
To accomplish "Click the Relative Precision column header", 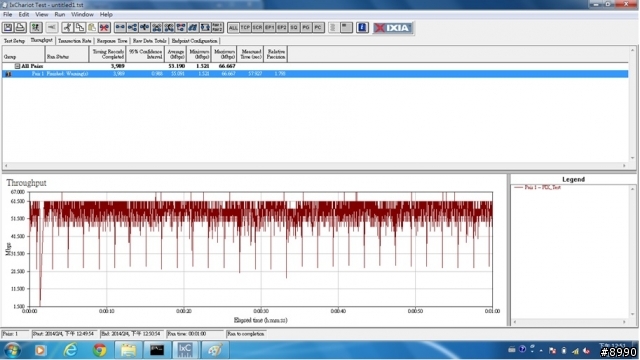I will [x=276, y=54].
